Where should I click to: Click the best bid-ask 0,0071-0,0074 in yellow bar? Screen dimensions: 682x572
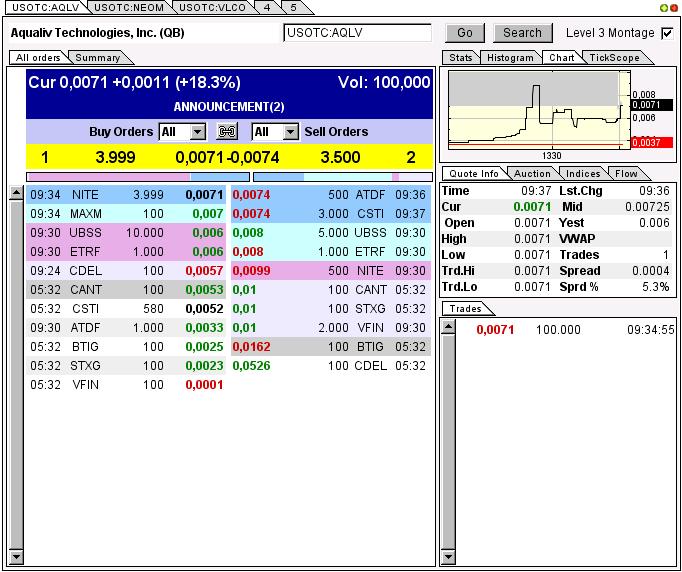(227, 157)
